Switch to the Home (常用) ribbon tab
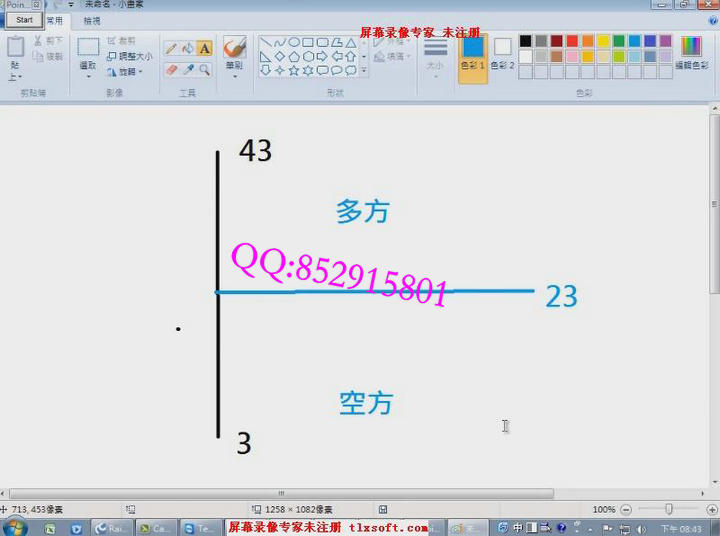This screenshot has height=536, width=720. click(x=54, y=20)
